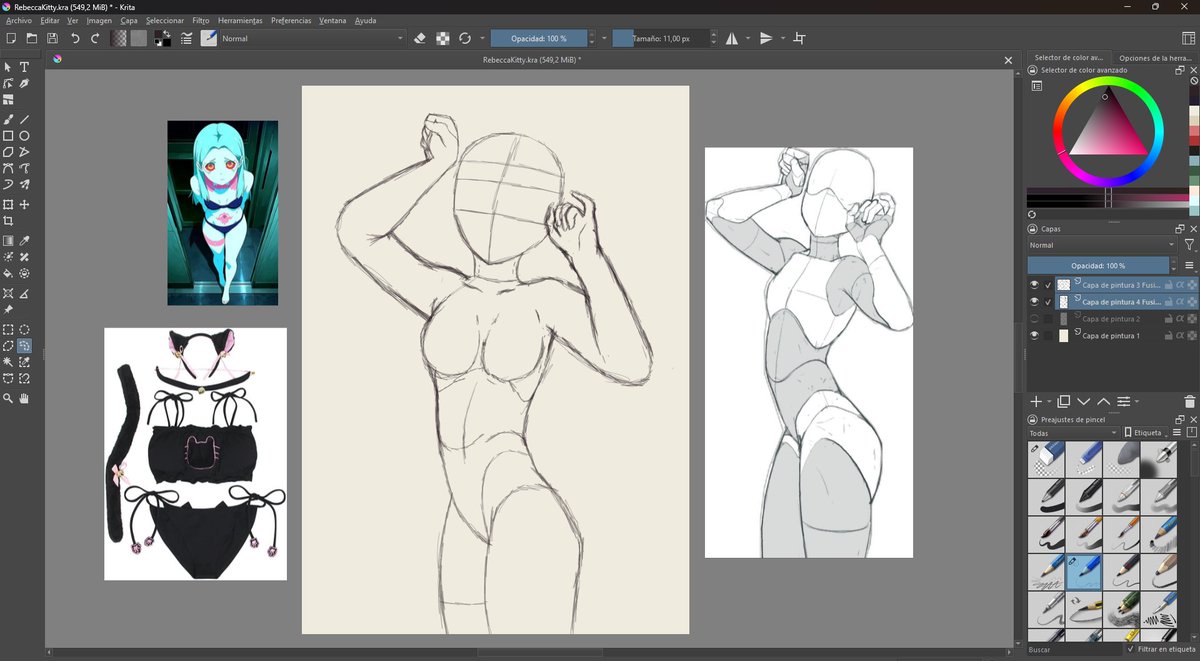Switch to Selector de color avanzado tab

coord(1069,58)
